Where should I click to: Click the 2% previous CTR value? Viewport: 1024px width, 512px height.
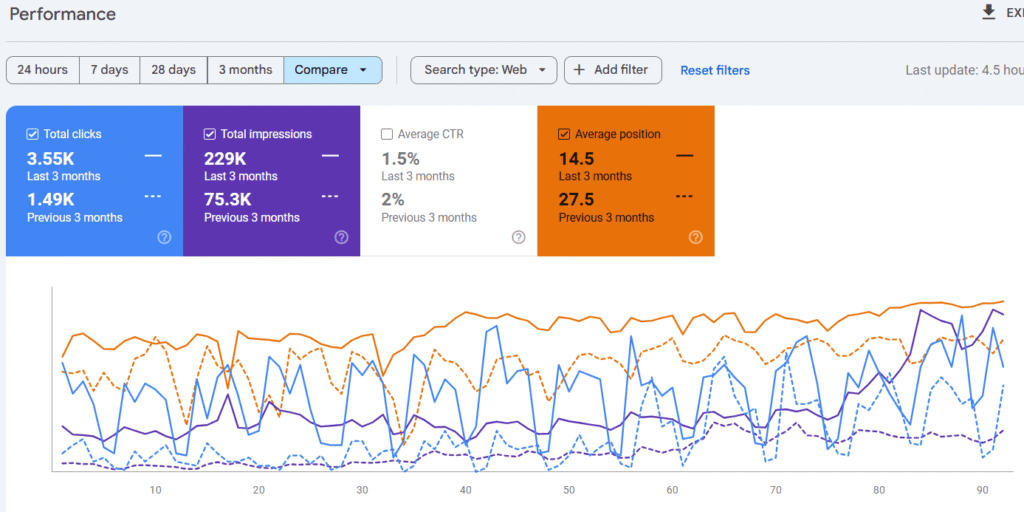tap(393, 200)
